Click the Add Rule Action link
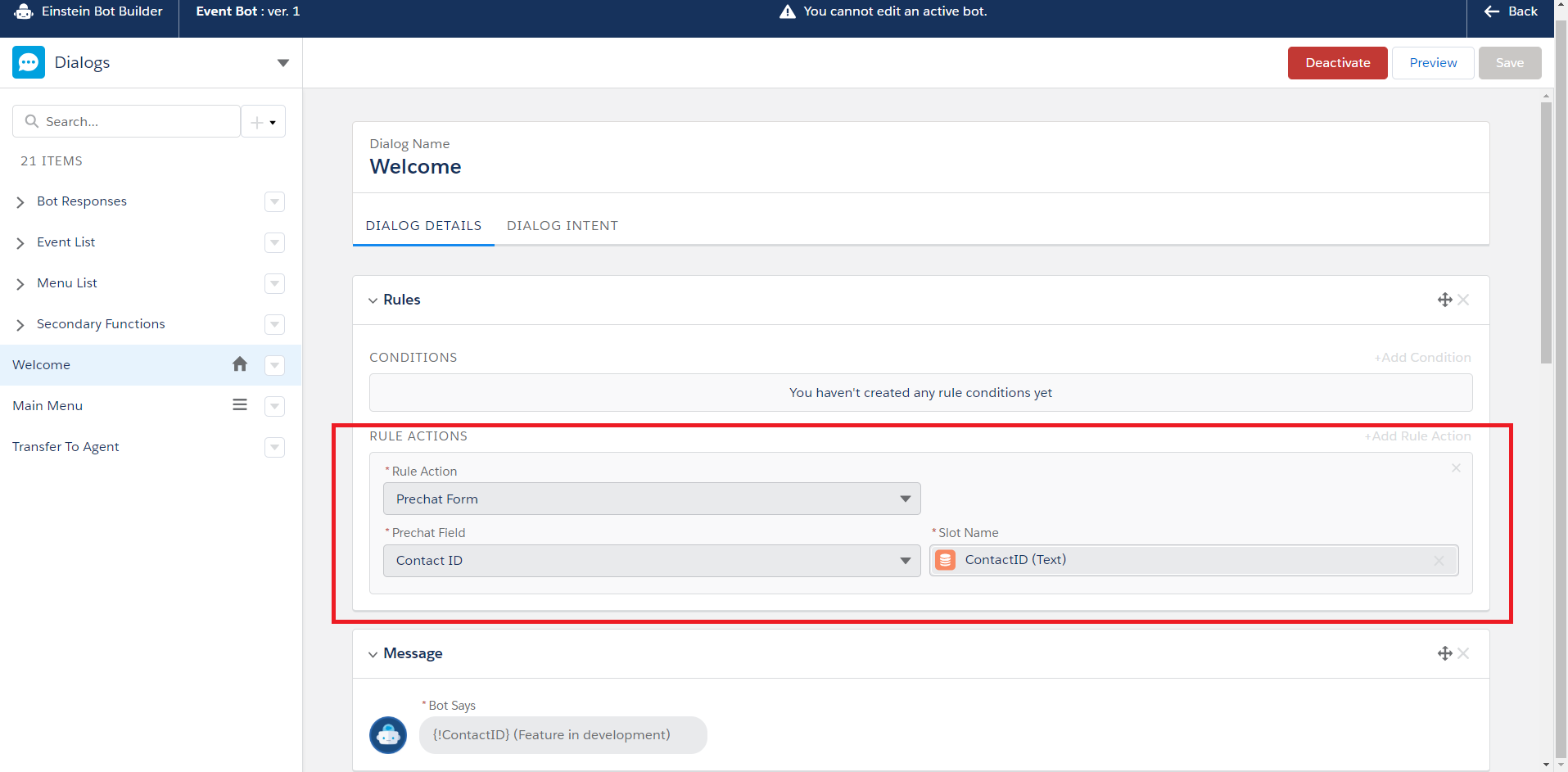The image size is (1568, 772). (x=1418, y=436)
